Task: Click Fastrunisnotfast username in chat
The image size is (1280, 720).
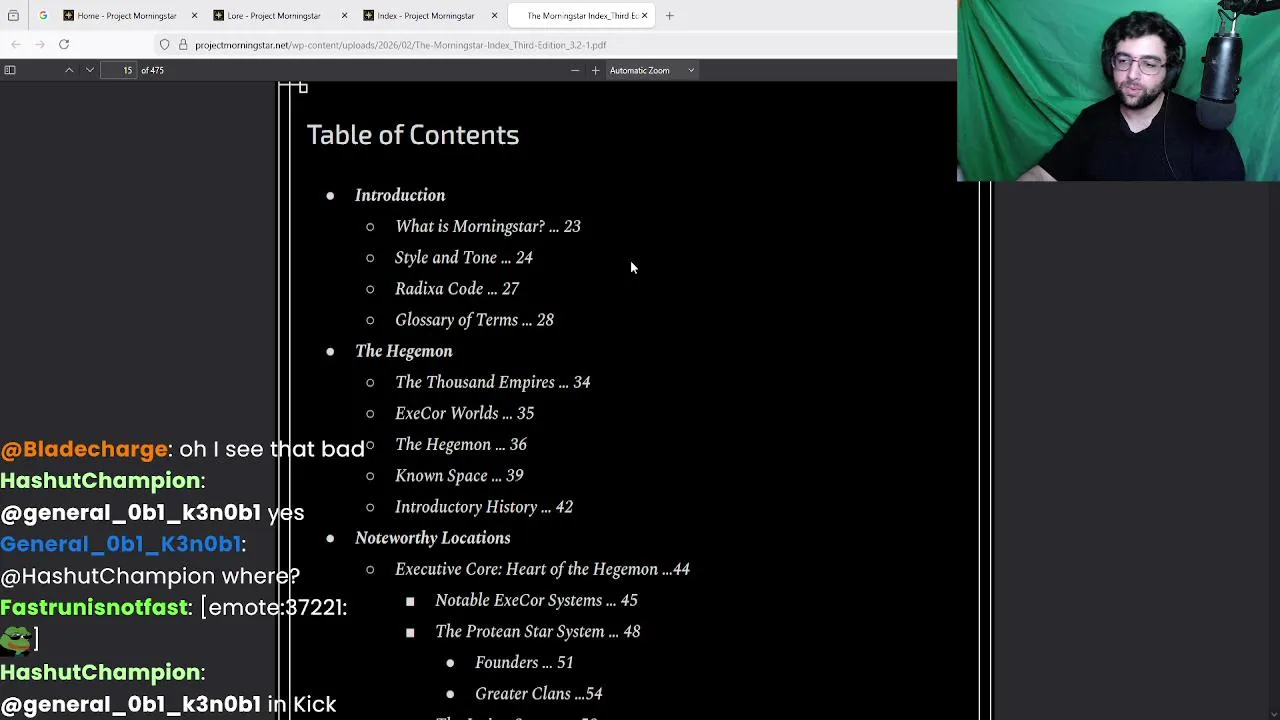Action: tap(95, 608)
